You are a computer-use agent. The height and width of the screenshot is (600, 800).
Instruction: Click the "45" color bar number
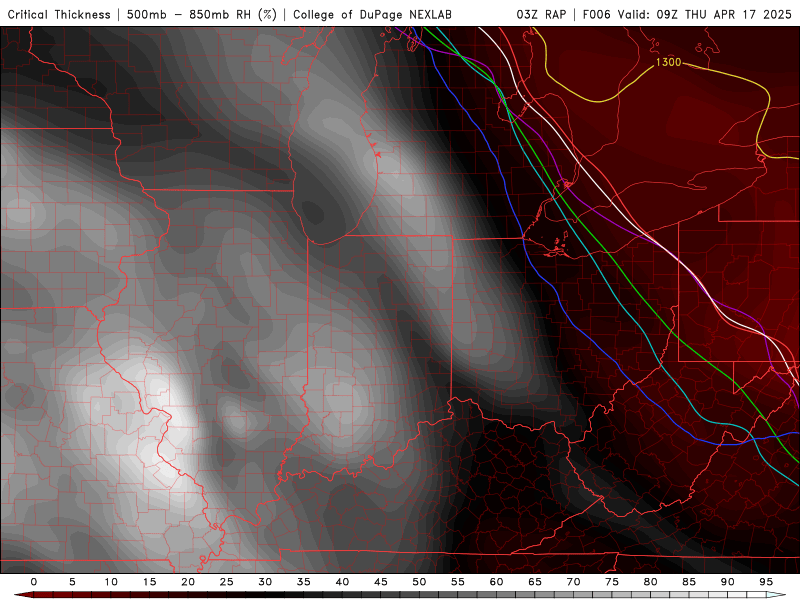(381, 582)
